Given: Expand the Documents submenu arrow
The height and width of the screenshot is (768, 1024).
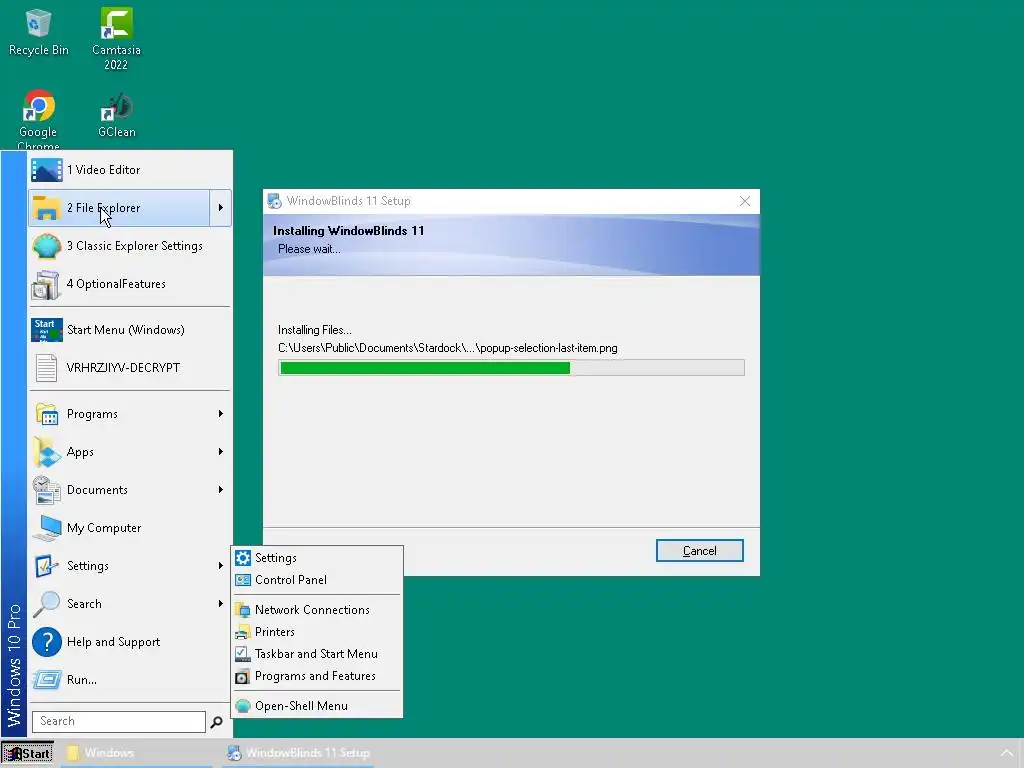Looking at the screenshot, I should (221, 490).
